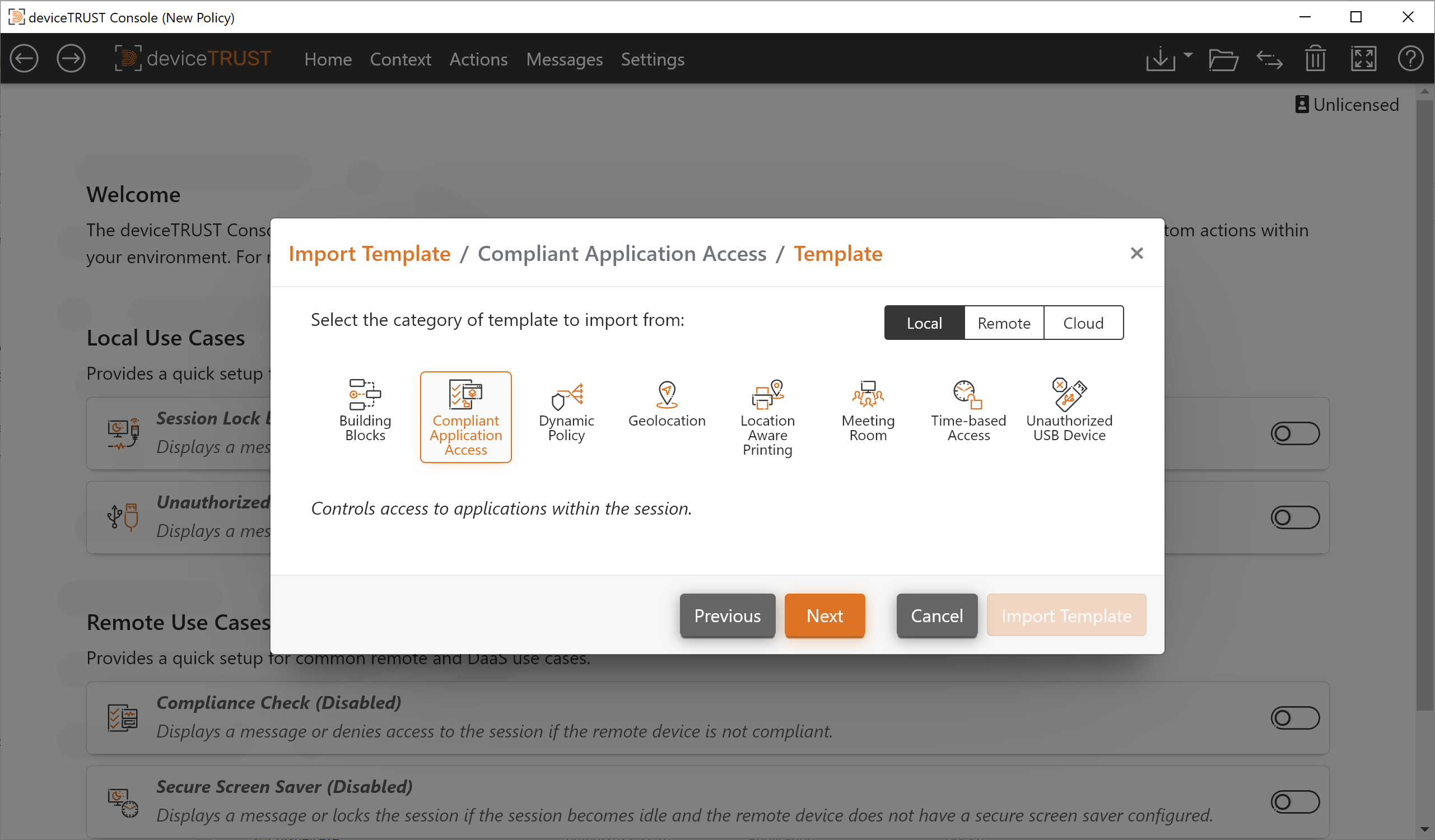The width and height of the screenshot is (1435, 840).
Task: Click the trash delete icon in toolbar
Action: [x=1315, y=59]
